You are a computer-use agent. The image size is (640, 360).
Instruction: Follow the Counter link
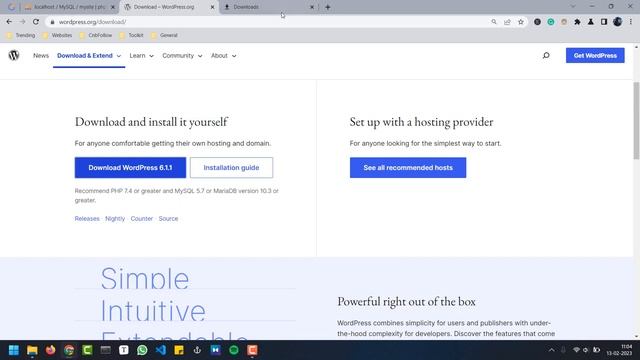click(x=142, y=219)
